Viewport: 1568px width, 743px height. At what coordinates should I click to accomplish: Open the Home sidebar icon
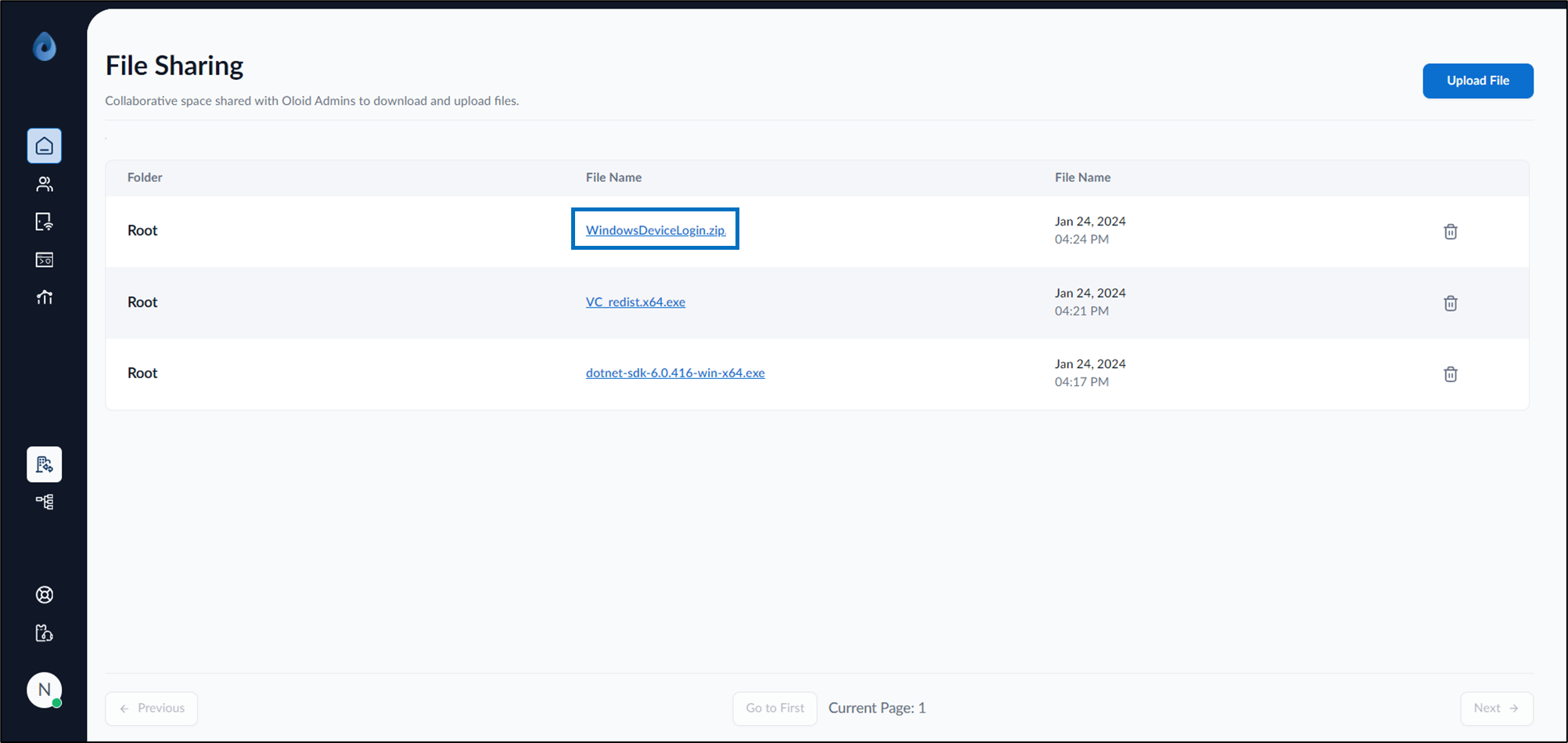click(45, 146)
